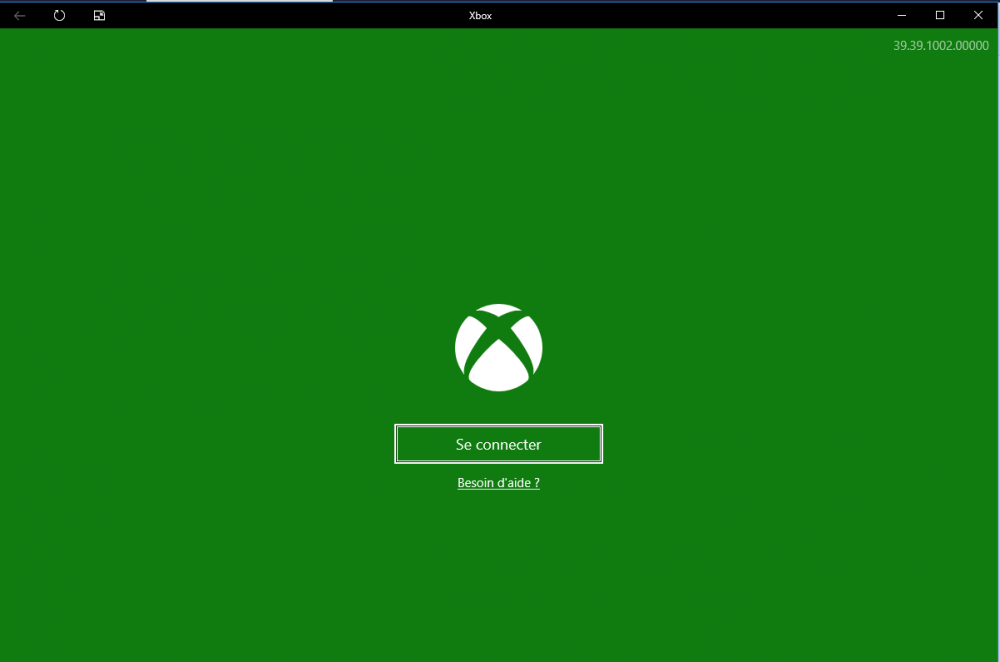Sign in using the Se connecter box

pos(498,444)
